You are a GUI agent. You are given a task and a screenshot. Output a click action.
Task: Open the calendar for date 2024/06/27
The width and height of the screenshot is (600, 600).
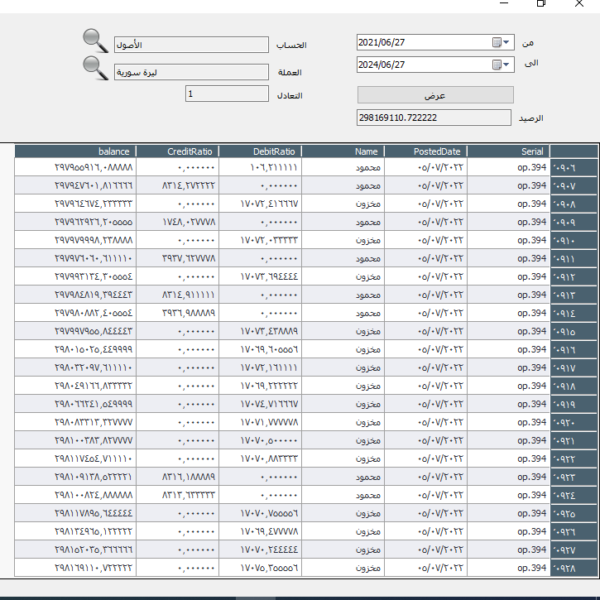pyautogui.click(x=501, y=64)
